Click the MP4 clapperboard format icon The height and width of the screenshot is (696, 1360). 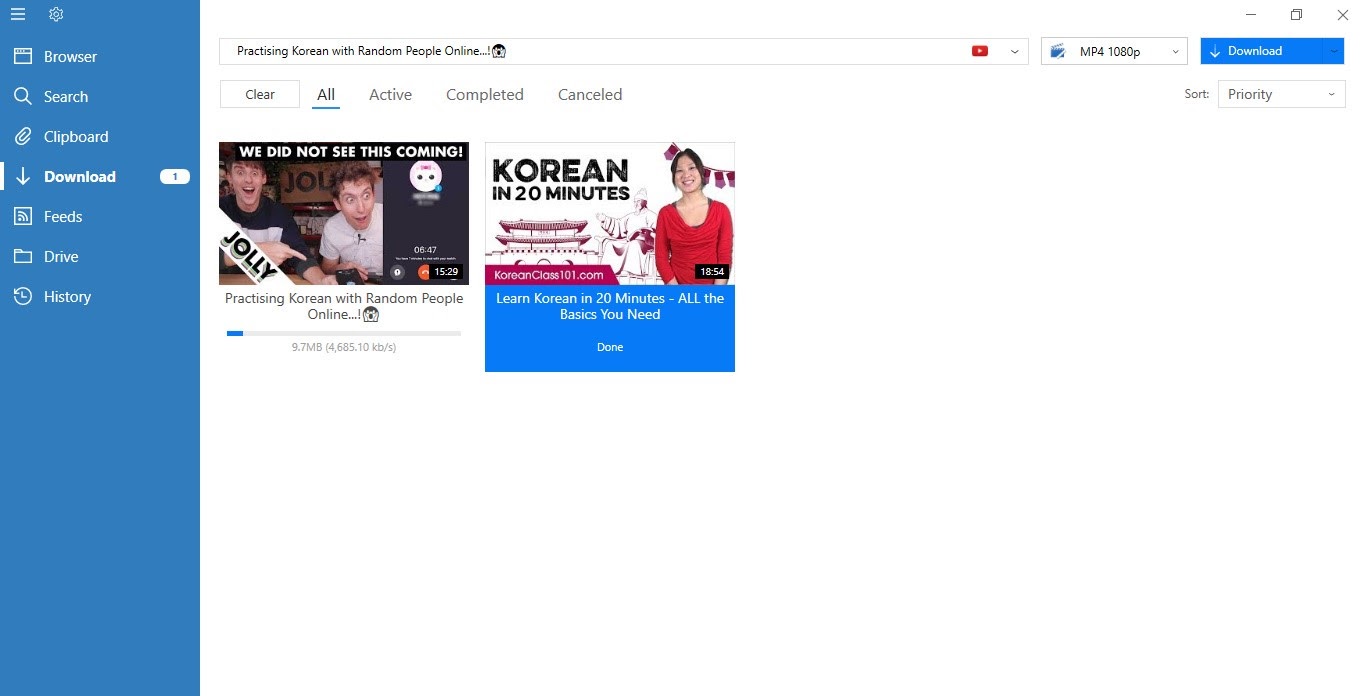pos(1058,51)
